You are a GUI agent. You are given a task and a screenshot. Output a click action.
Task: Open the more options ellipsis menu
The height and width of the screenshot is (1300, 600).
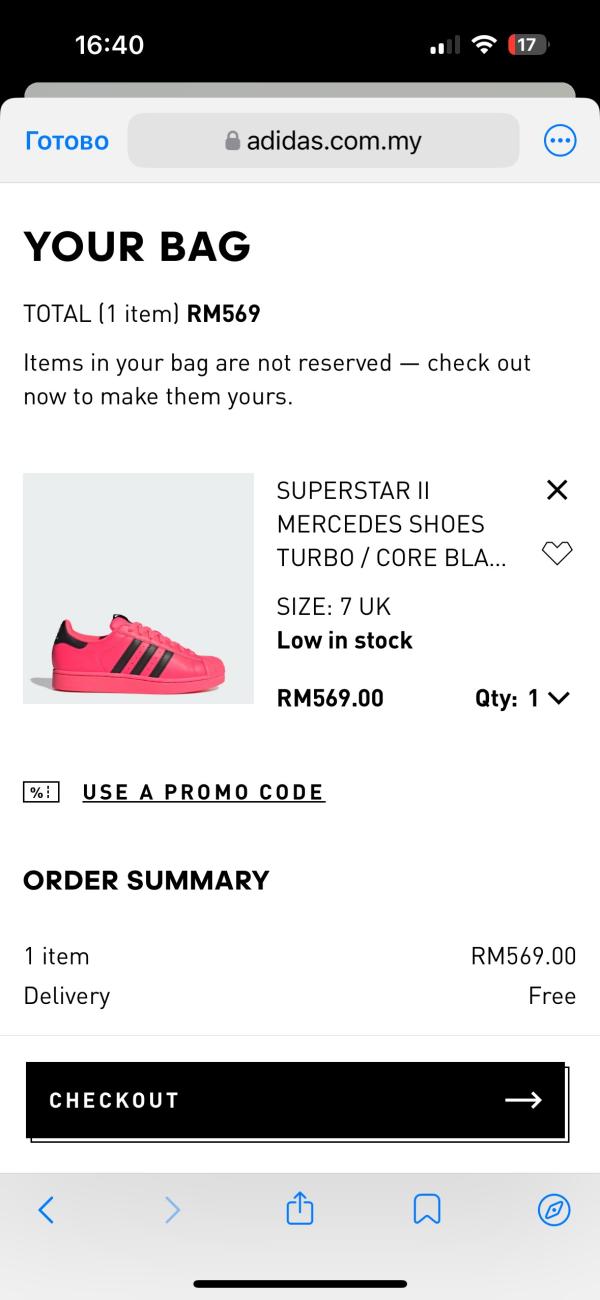pyautogui.click(x=560, y=141)
